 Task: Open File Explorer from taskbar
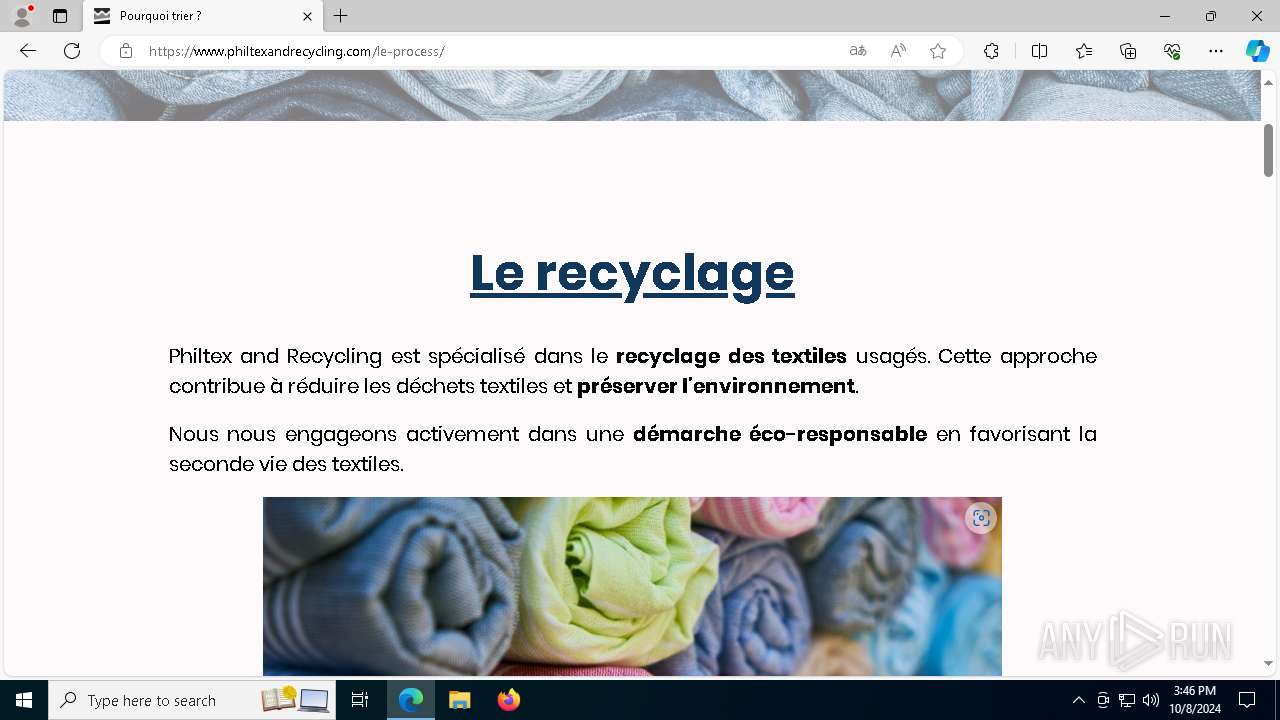tap(460, 700)
